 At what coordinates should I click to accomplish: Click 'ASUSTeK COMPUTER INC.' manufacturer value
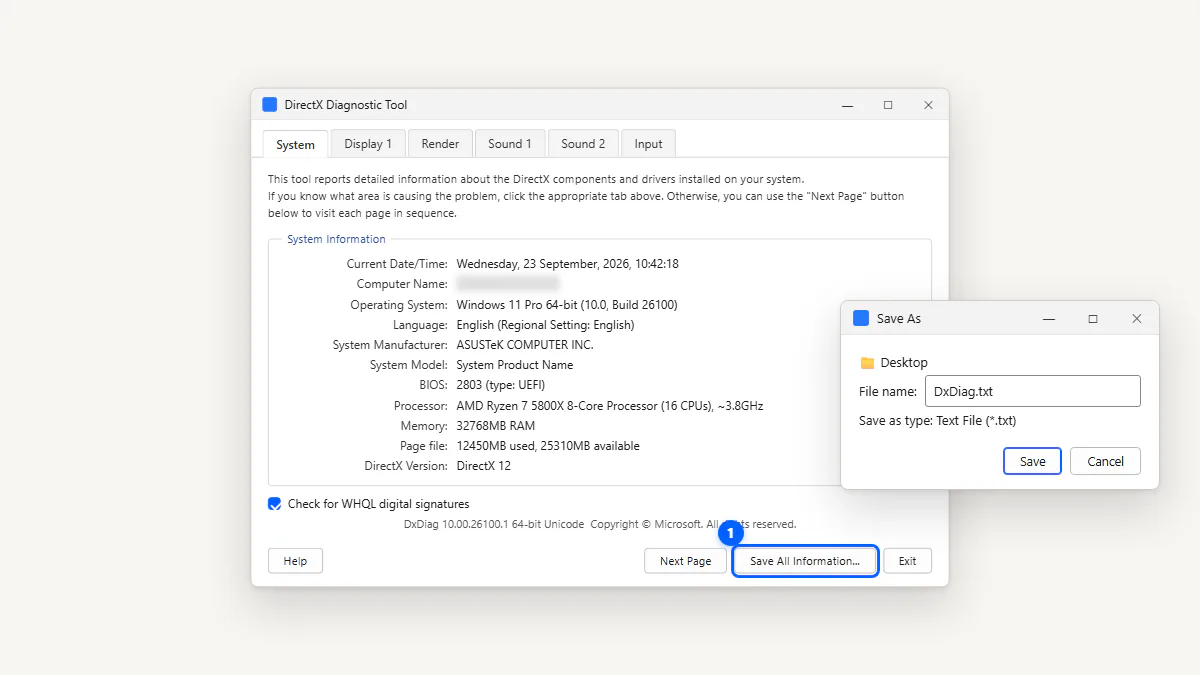[525, 345]
